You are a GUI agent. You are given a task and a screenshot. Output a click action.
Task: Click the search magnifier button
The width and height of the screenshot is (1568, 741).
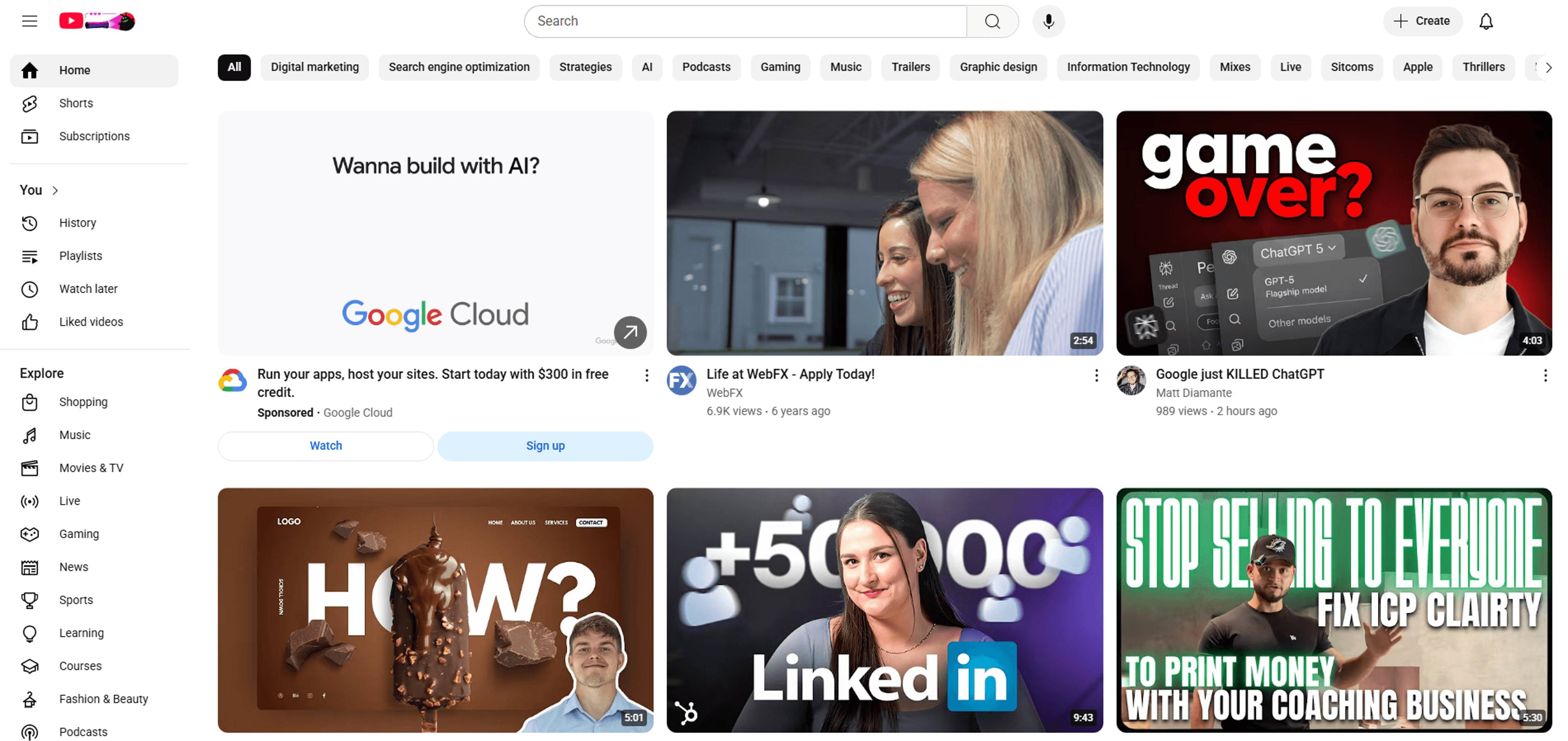coord(992,21)
